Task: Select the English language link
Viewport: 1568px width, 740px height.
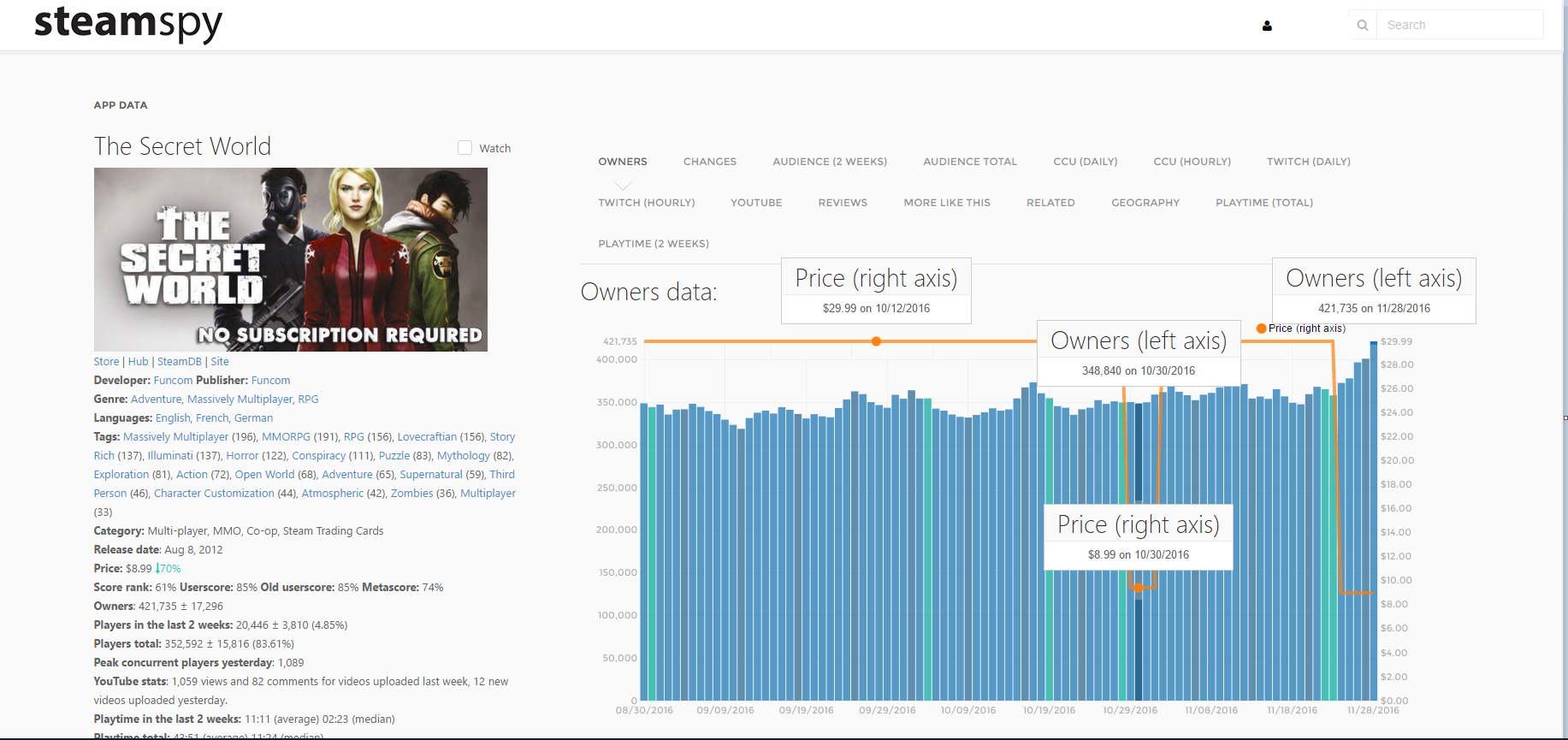Action: pos(173,418)
